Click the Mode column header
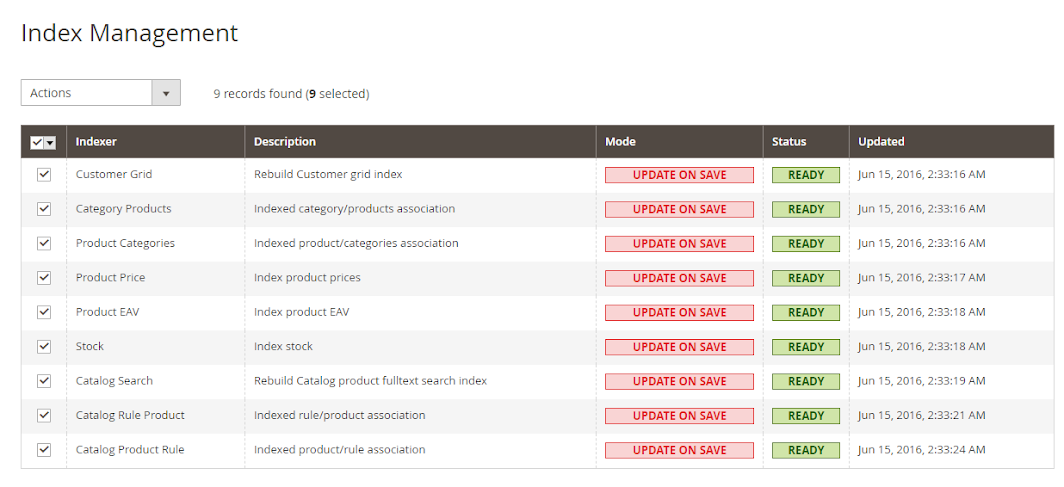 pos(620,142)
